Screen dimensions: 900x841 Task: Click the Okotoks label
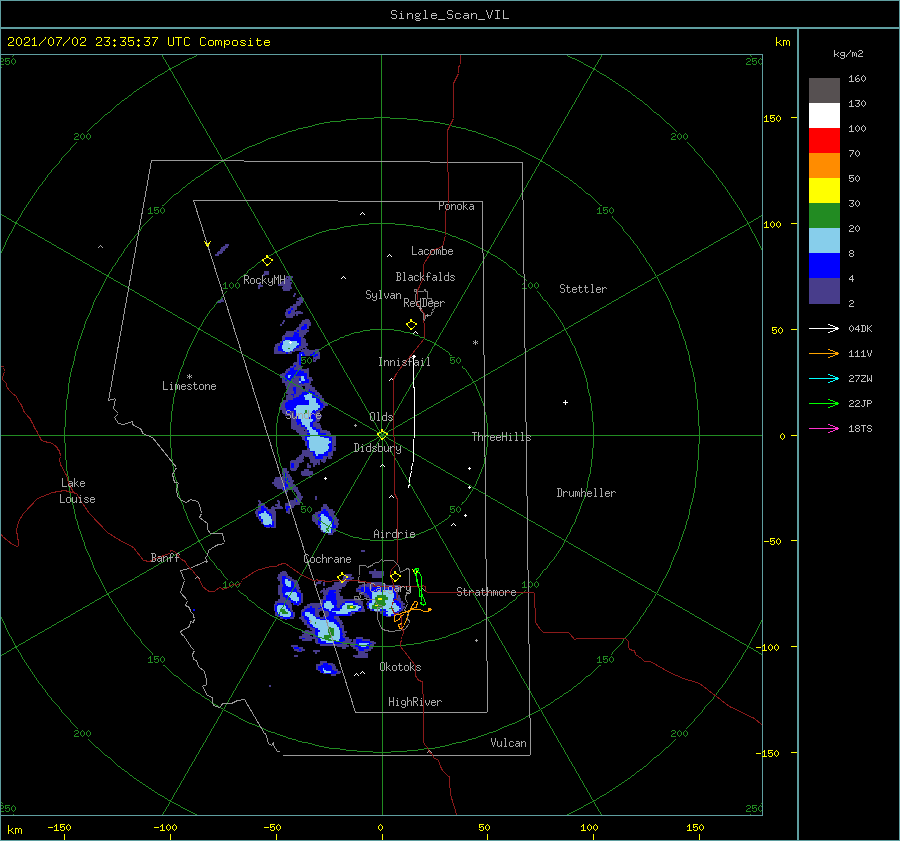coord(400,667)
